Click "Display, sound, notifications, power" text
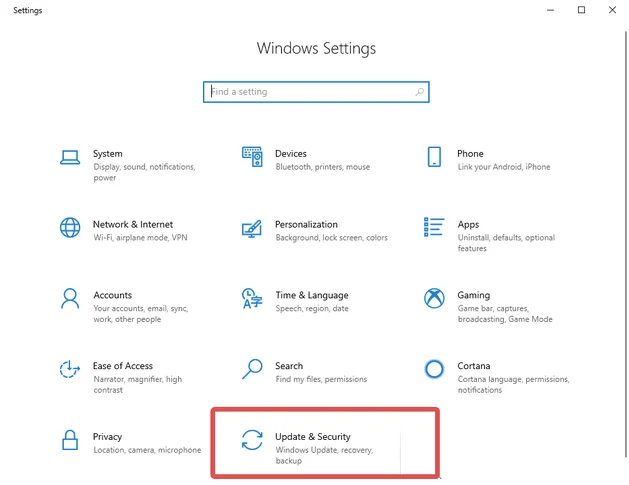 [144, 172]
